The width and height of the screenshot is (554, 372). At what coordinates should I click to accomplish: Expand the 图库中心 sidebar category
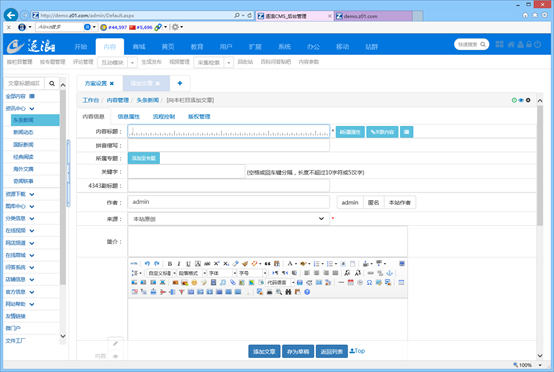[20, 206]
